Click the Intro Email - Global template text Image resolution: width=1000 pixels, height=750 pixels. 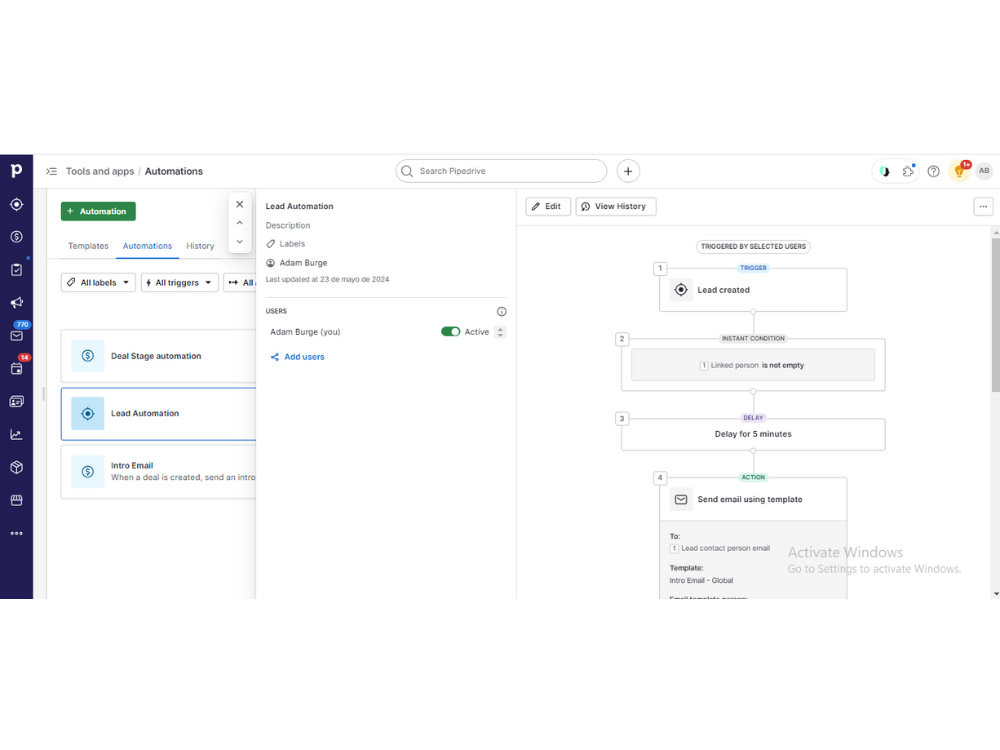[x=701, y=581]
